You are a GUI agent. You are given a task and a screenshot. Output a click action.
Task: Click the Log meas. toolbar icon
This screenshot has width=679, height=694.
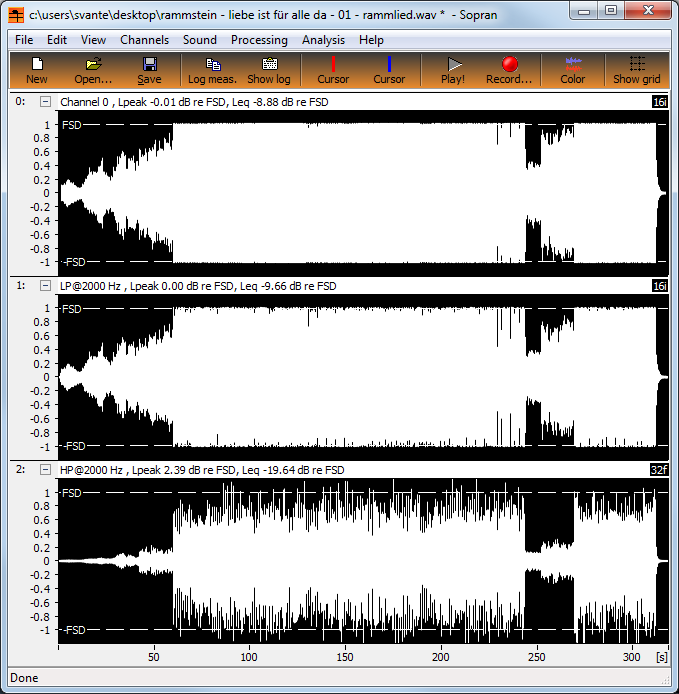point(212,70)
